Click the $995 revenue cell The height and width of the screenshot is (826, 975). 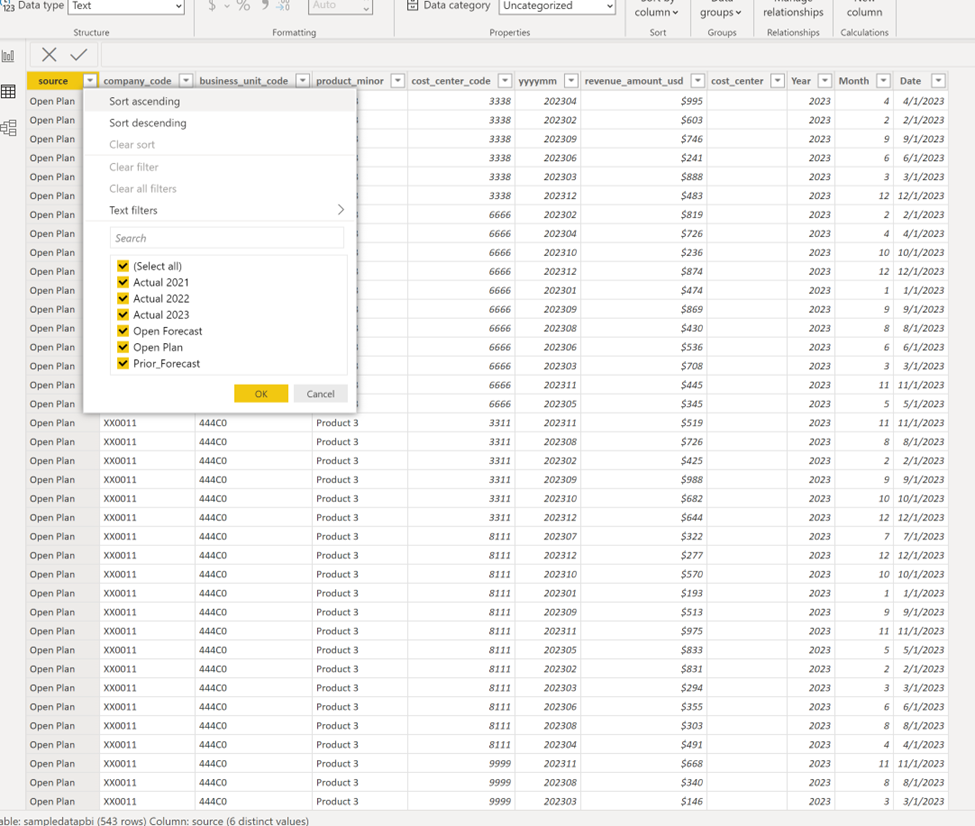tap(643, 101)
